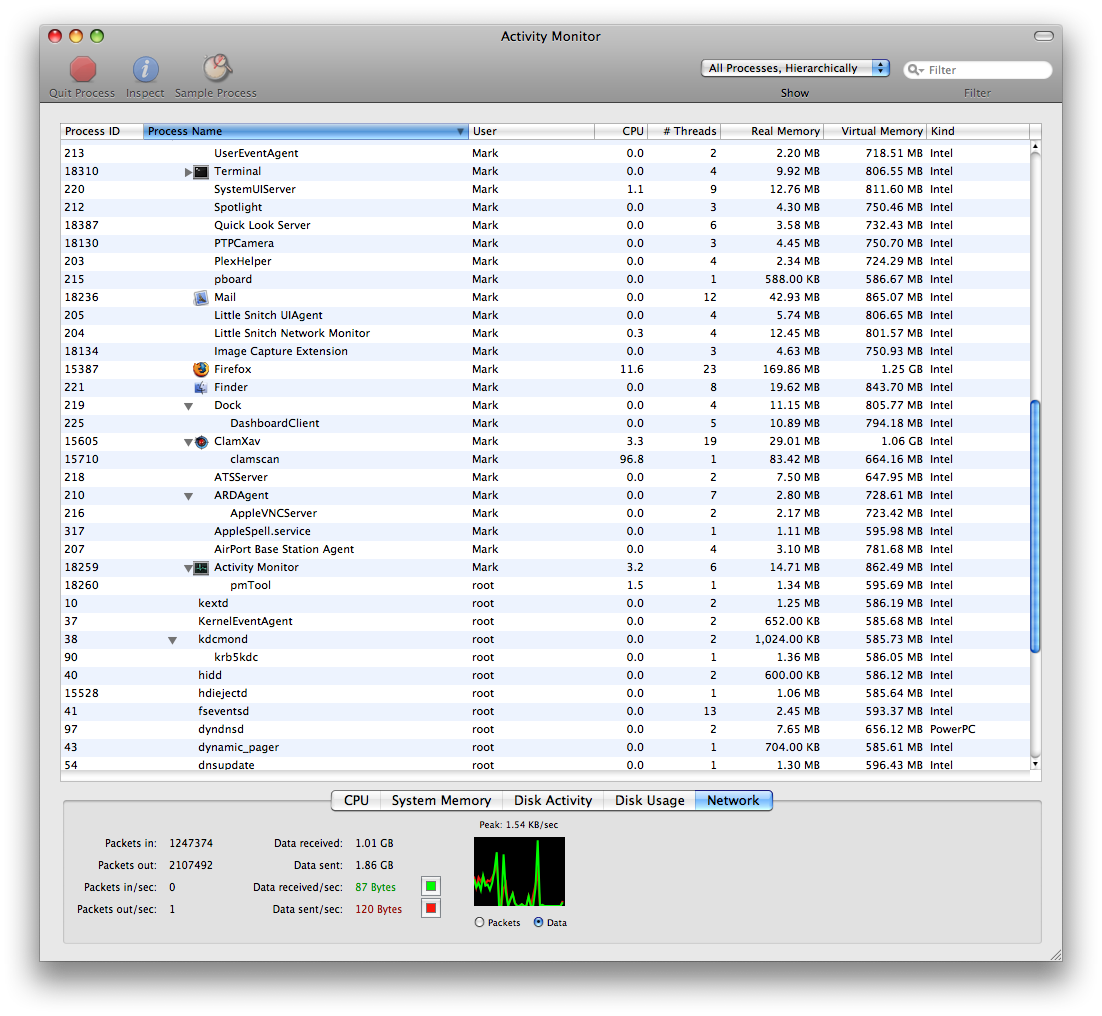Screen dimensions: 1102x1016
Task: Select the Image Capture Extension row
Action: 545,351
